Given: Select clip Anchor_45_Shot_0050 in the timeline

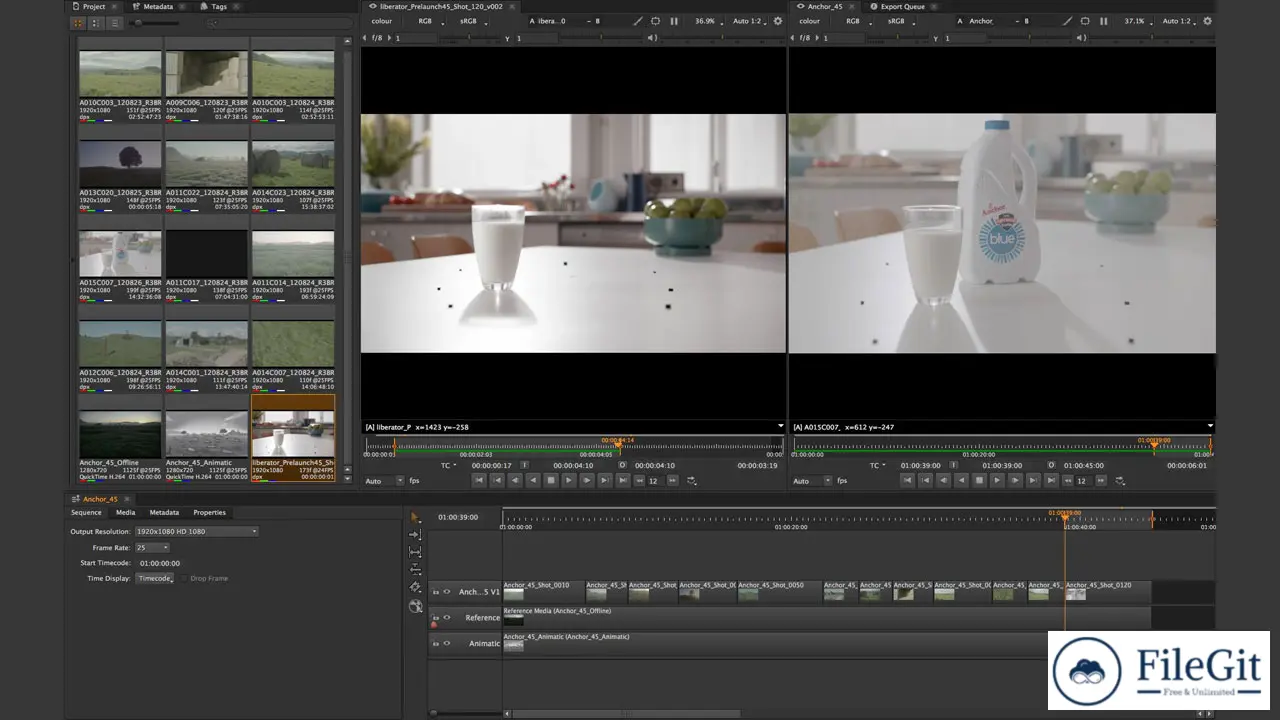Looking at the screenshot, I should [779, 592].
